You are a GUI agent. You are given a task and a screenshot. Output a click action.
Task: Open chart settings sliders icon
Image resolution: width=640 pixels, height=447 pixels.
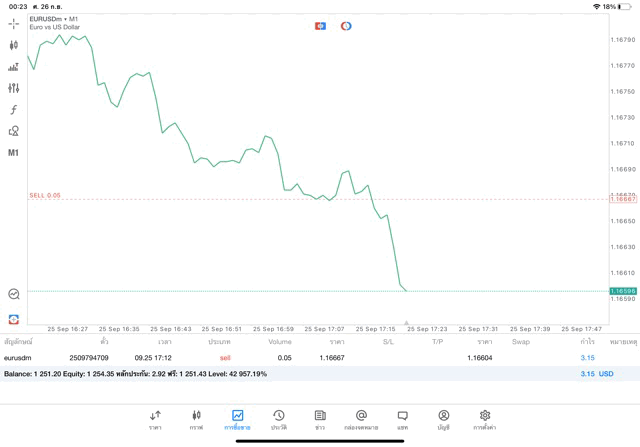[14, 88]
